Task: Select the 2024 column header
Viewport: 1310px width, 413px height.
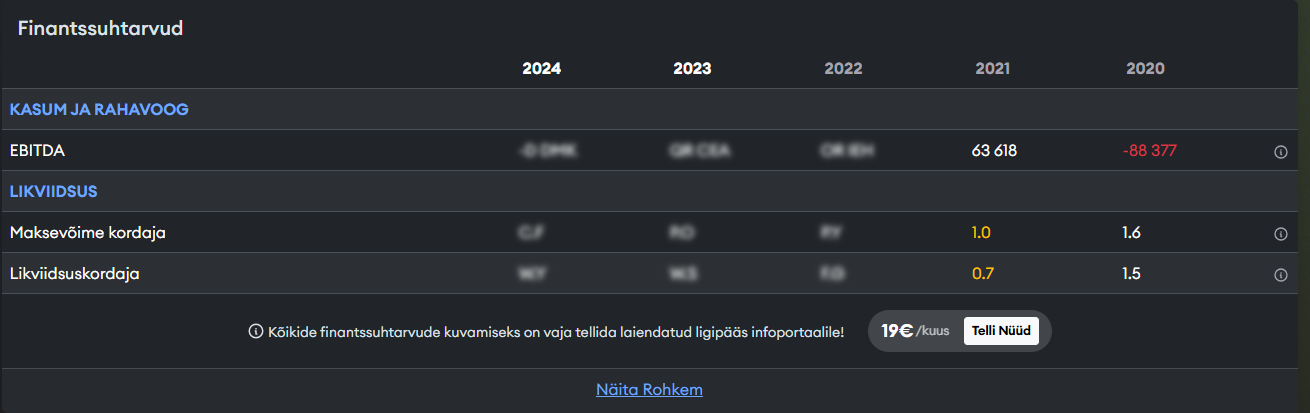Action: [x=541, y=69]
